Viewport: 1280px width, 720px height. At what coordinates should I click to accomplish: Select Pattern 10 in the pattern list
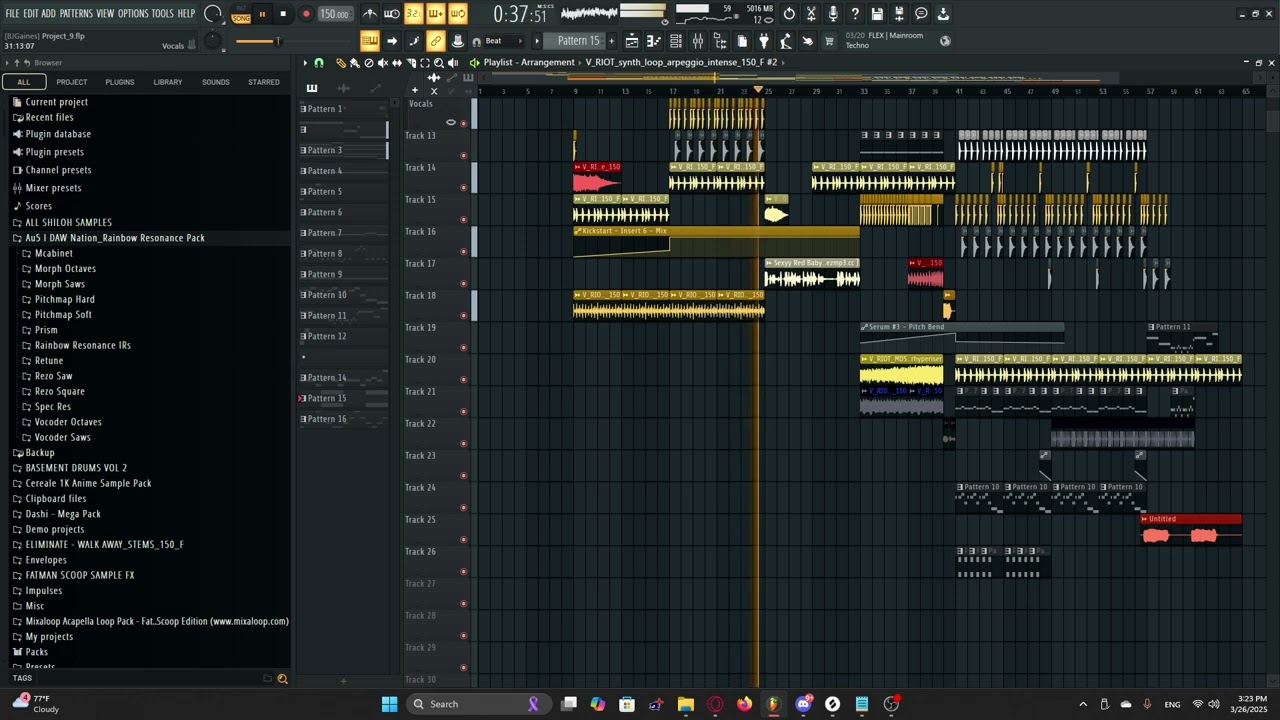pos(326,295)
